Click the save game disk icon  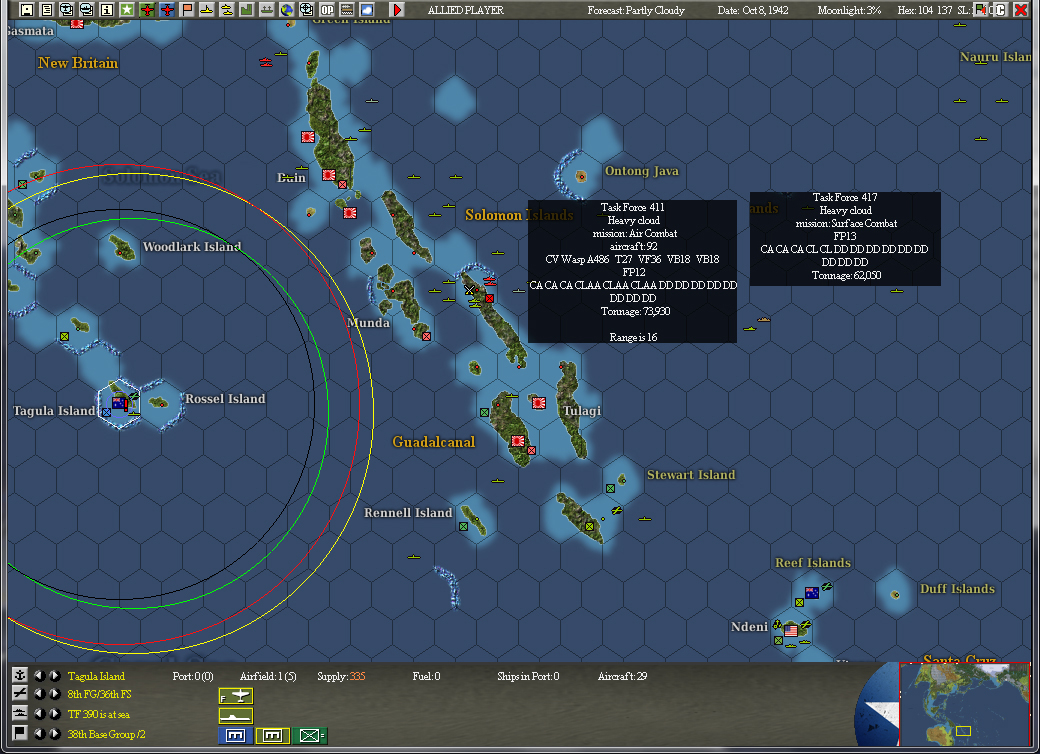point(27,10)
